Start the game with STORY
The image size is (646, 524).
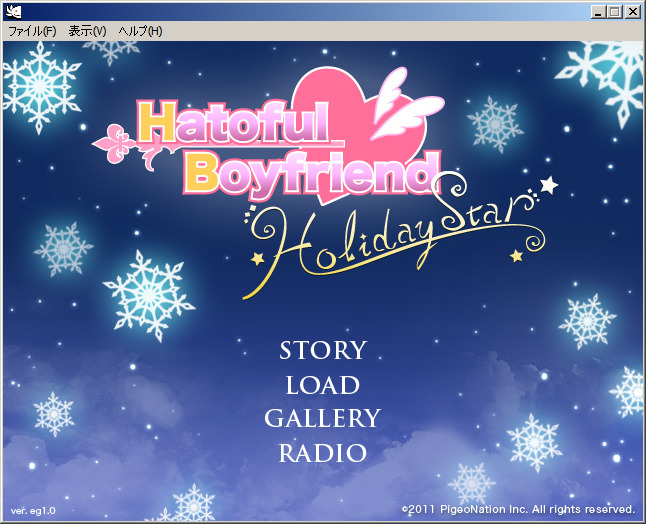322,351
